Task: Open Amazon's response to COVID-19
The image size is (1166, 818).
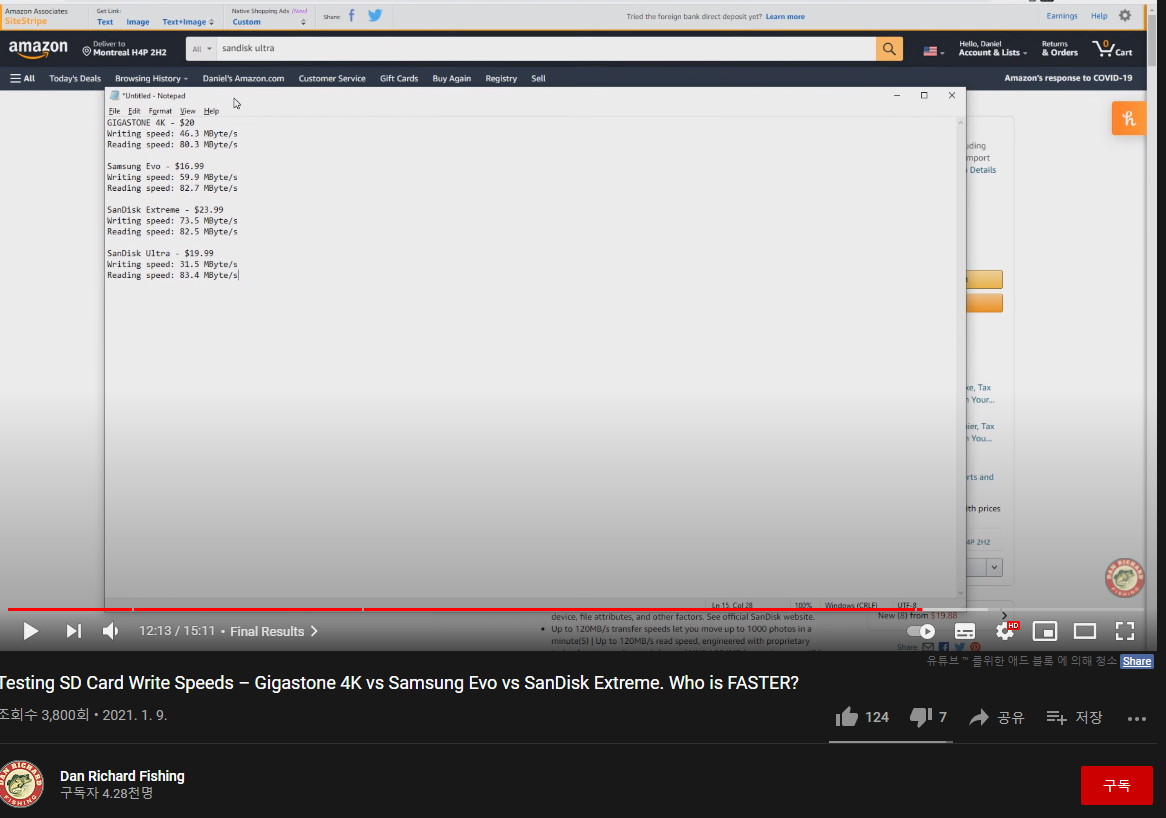Action: 1068,78
